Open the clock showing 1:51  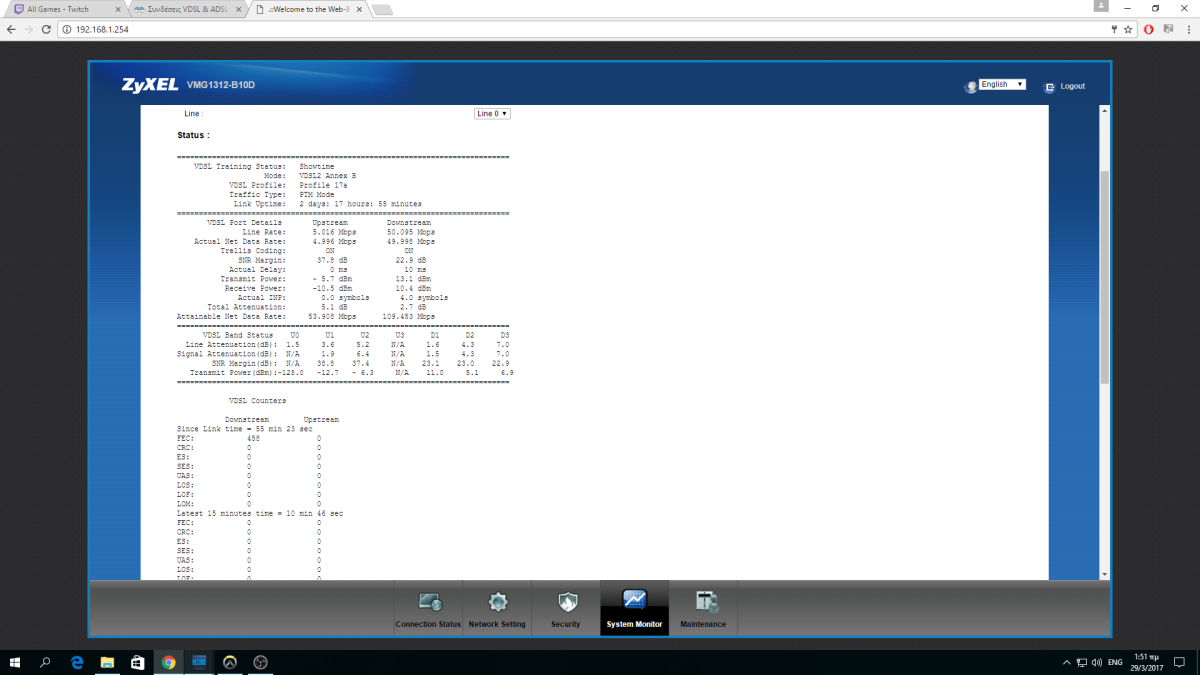click(1145, 662)
